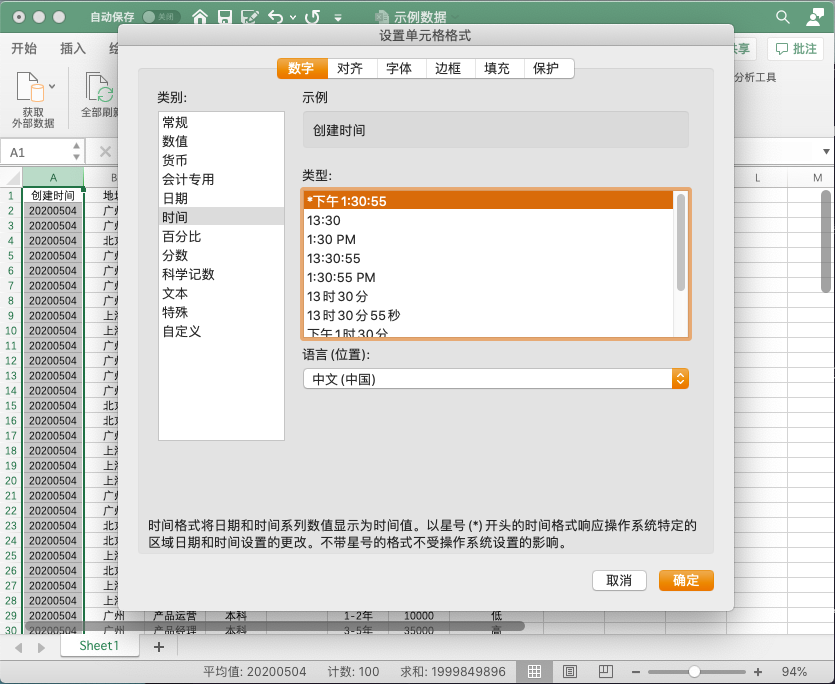This screenshot has width=835, height=684.
Task: Open the 边框 tab
Action: point(448,68)
